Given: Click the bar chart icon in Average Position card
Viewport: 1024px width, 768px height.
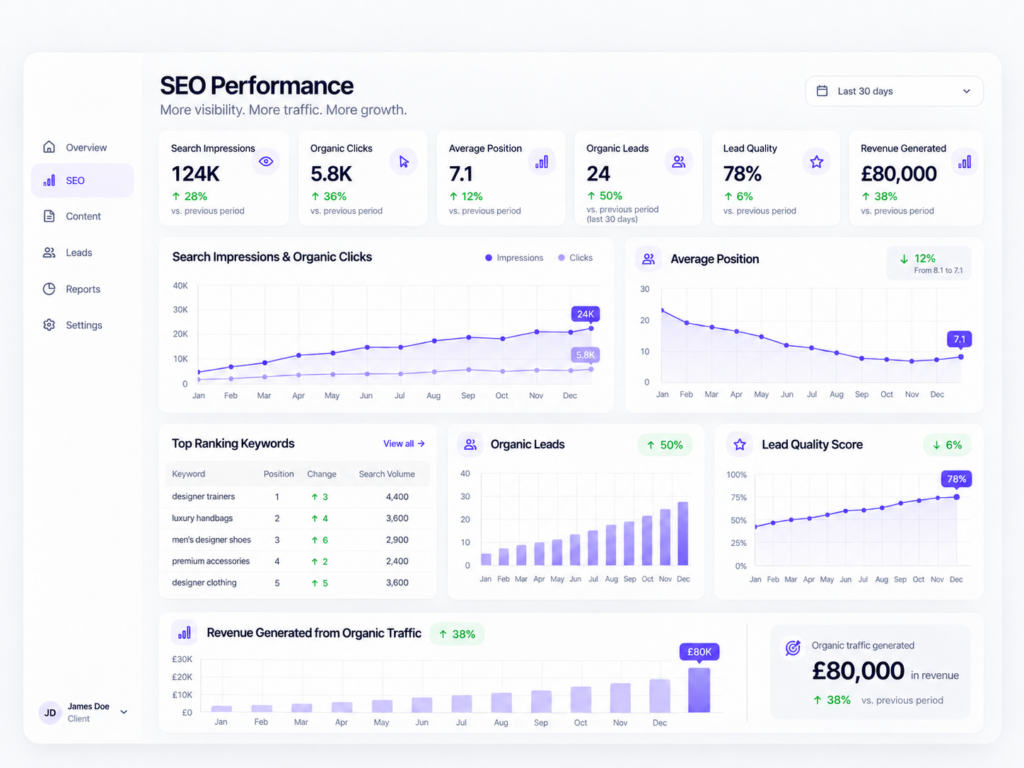Looking at the screenshot, I should pyautogui.click(x=541, y=161).
